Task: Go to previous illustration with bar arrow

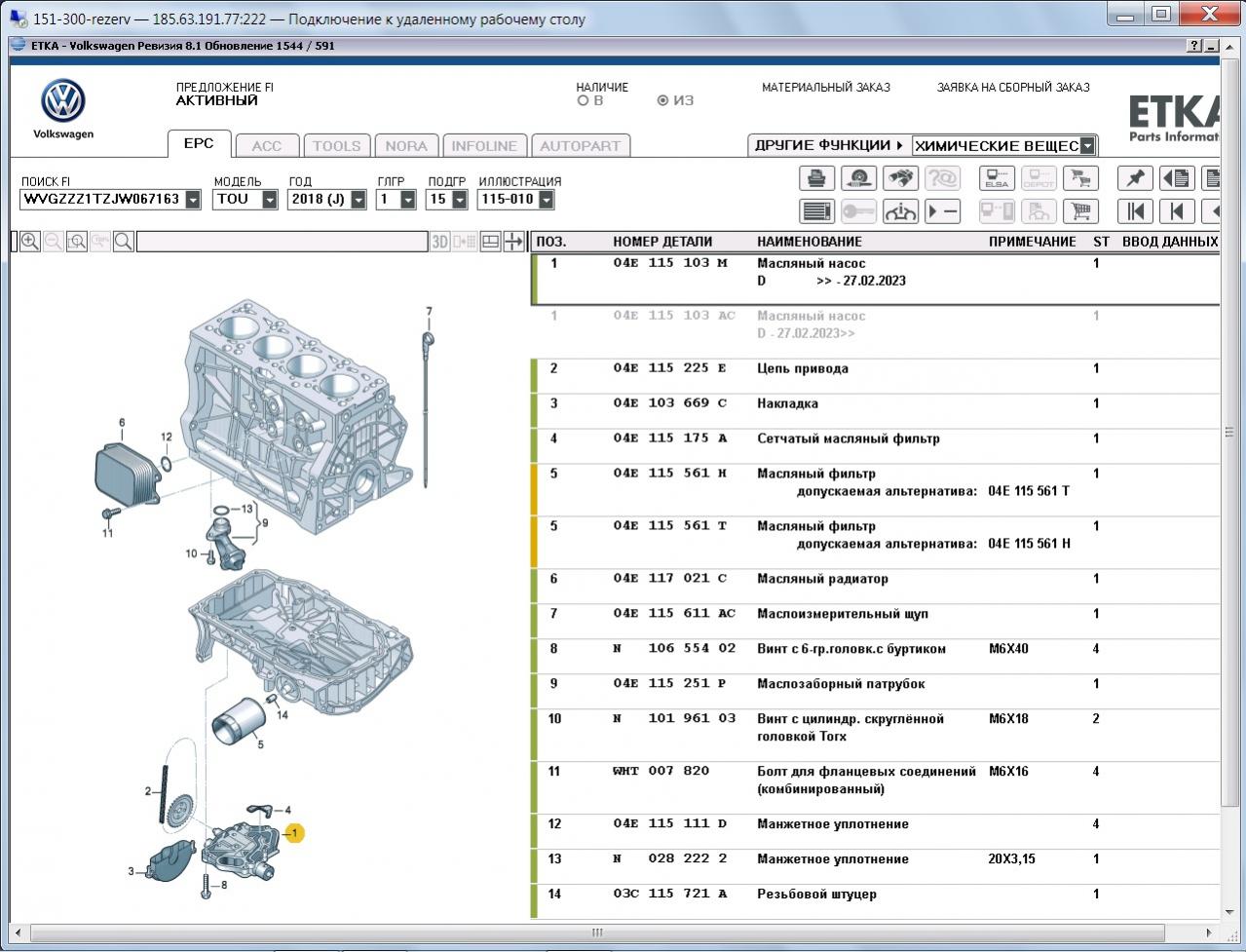Action: tap(1177, 211)
